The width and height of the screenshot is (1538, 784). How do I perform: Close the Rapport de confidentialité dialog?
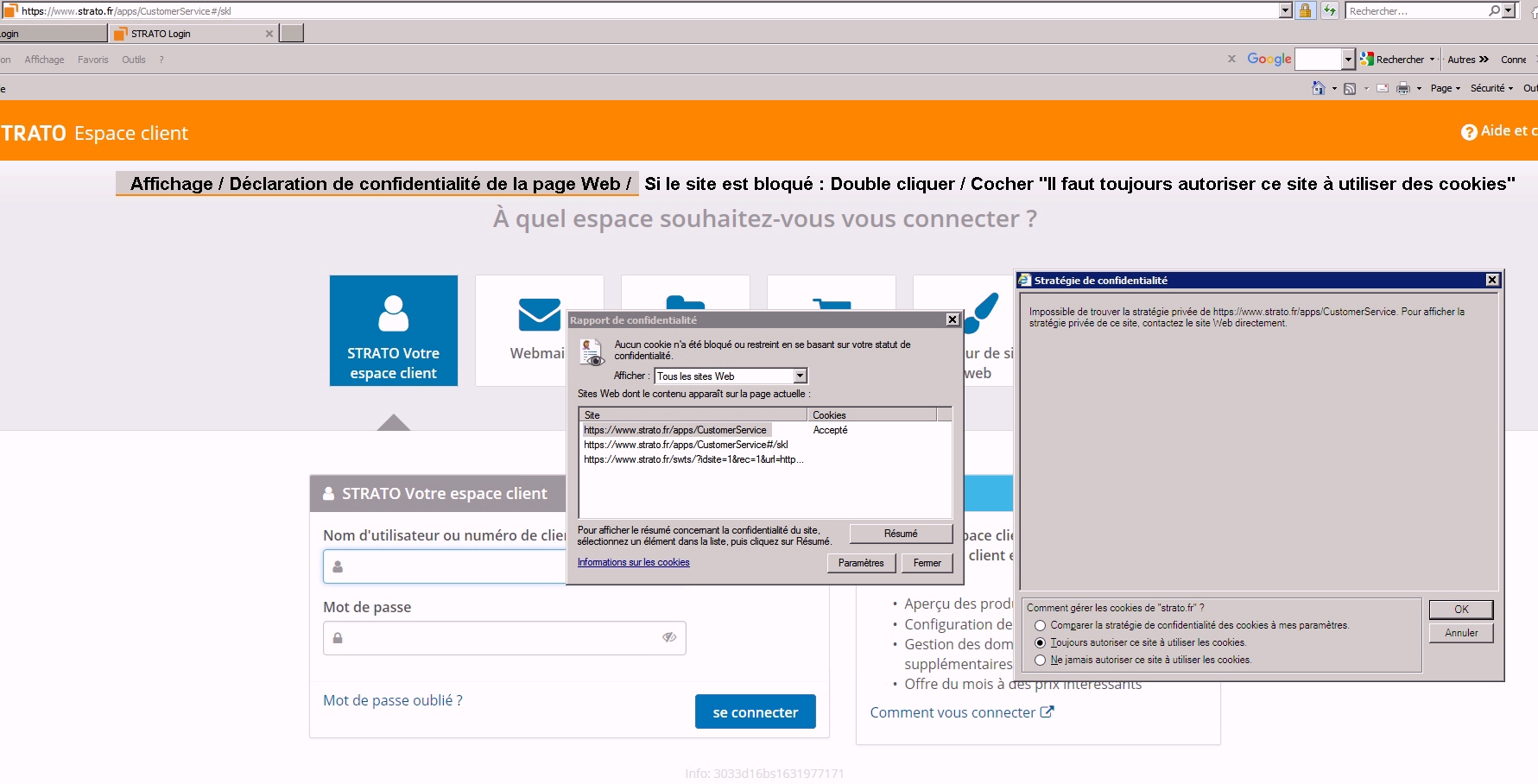[x=953, y=319]
